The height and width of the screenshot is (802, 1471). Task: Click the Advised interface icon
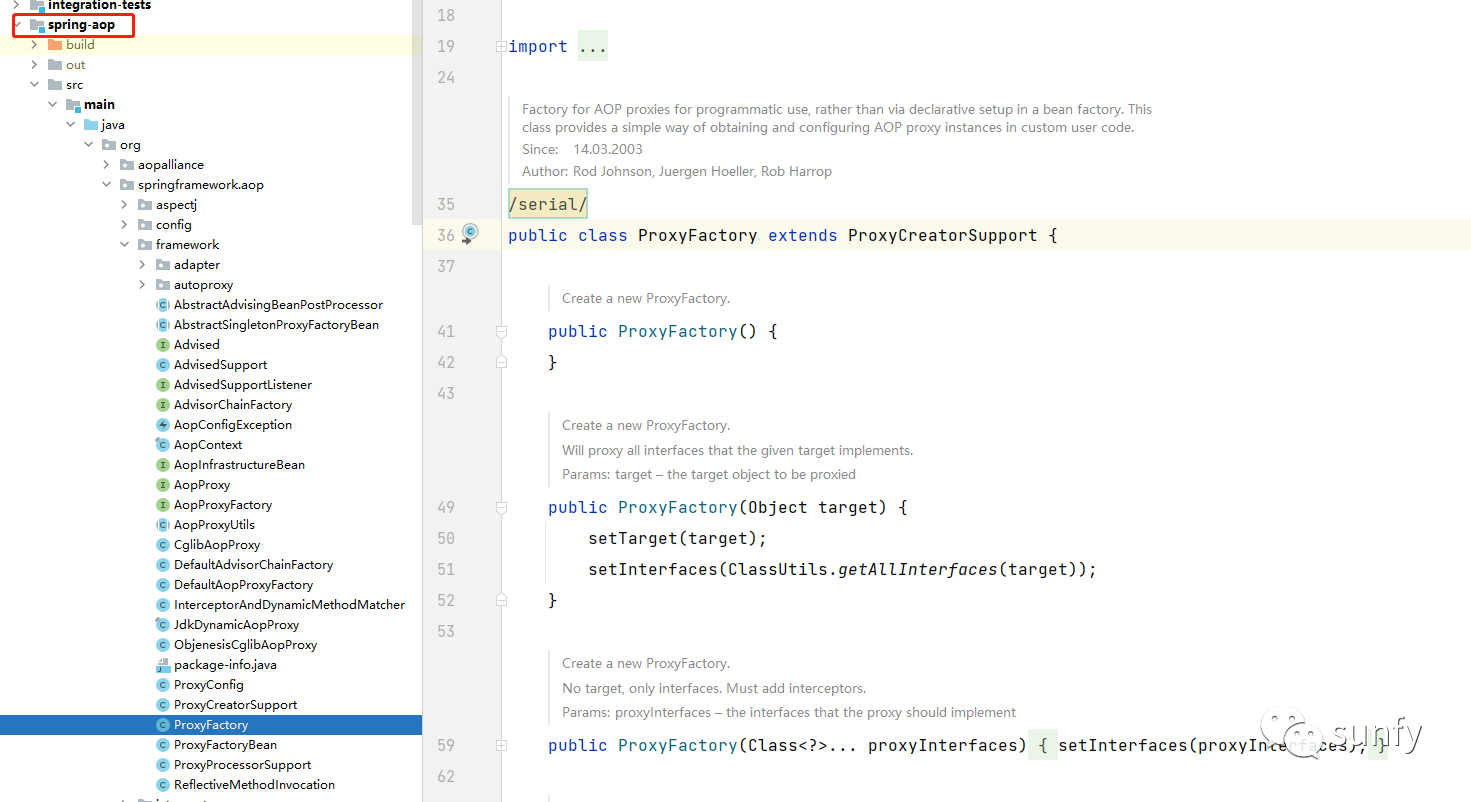pos(163,345)
